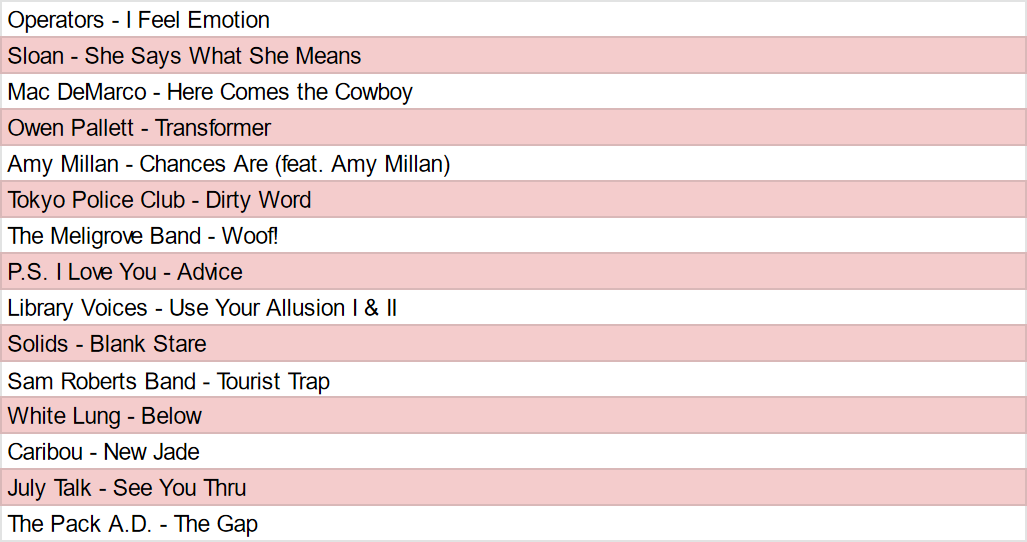Click the artist name Library Voices
The image size is (1027, 542).
point(78,308)
